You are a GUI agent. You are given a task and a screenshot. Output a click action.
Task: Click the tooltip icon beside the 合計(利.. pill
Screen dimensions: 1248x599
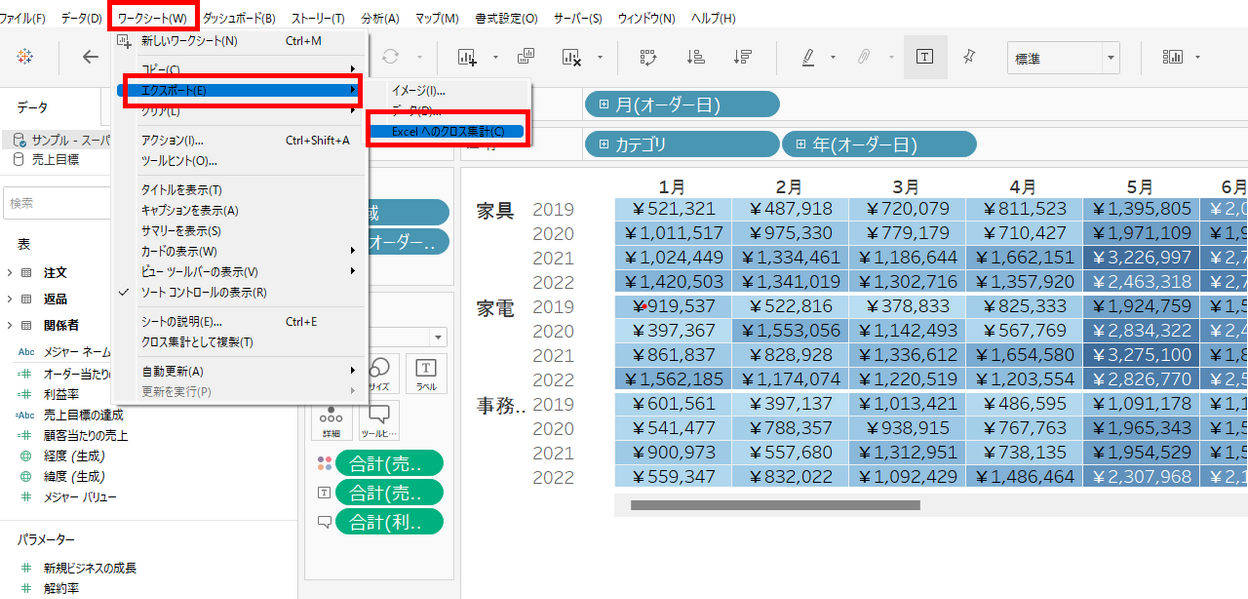pyautogui.click(x=323, y=521)
